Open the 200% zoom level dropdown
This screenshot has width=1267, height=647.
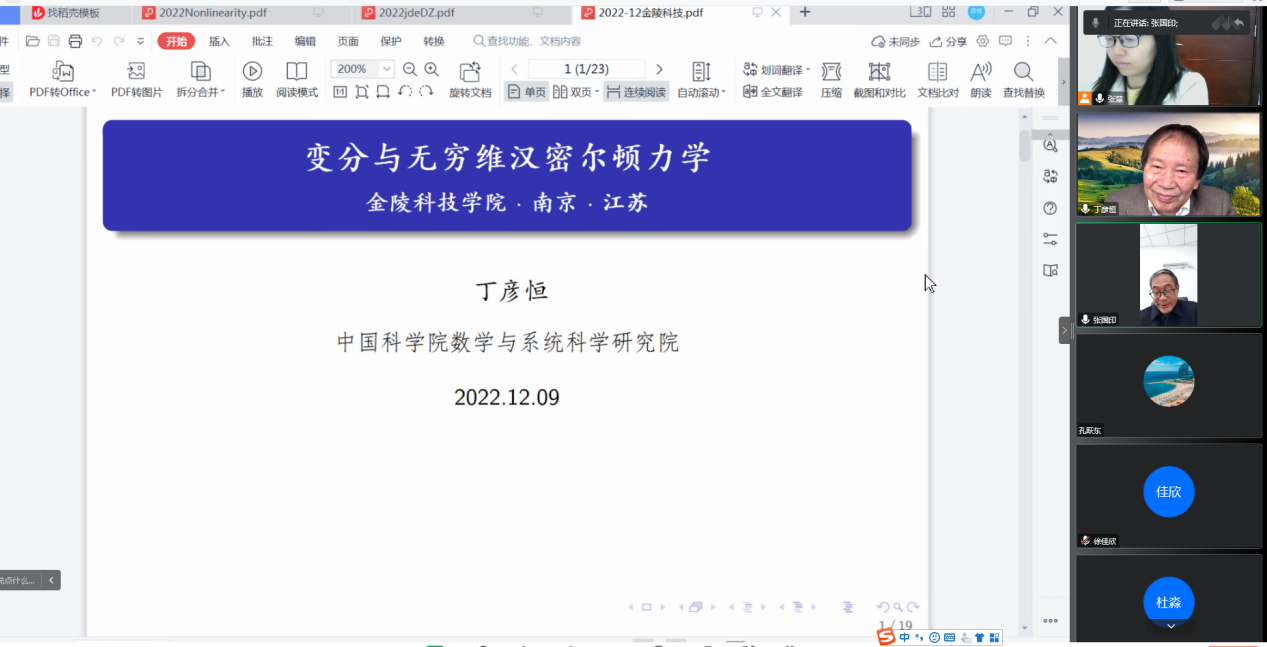pos(387,69)
